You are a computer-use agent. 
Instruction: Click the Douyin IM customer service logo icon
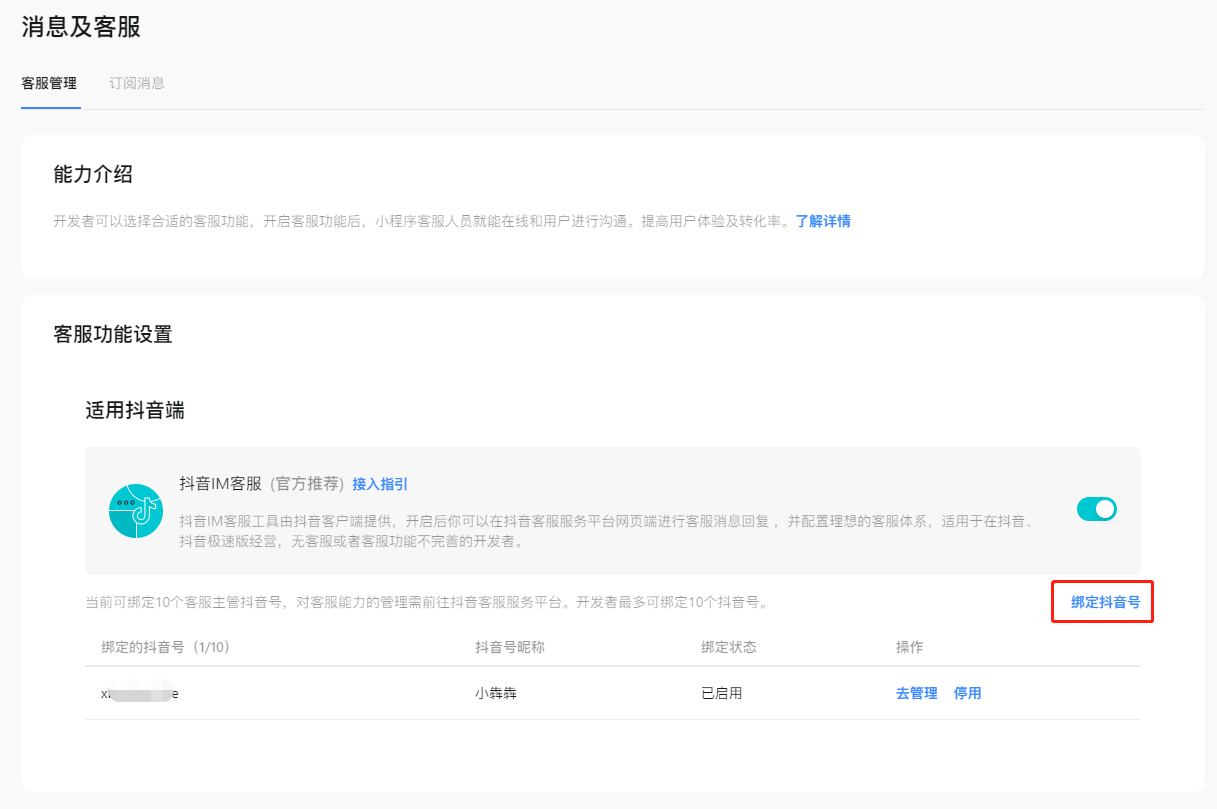[x=135, y=511]
